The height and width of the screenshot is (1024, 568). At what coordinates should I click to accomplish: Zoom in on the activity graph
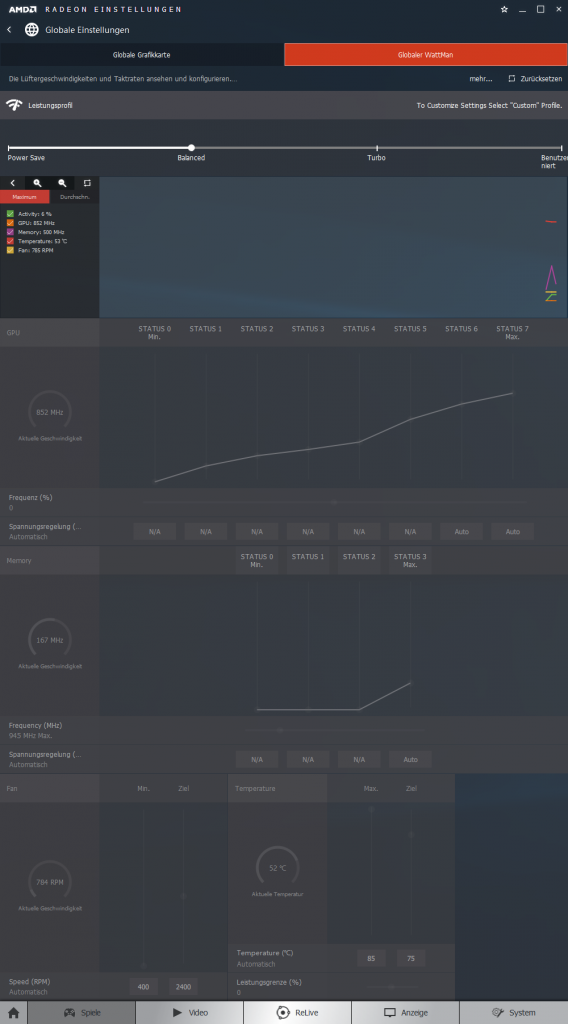pyautogui.click(x=37, y=184)
